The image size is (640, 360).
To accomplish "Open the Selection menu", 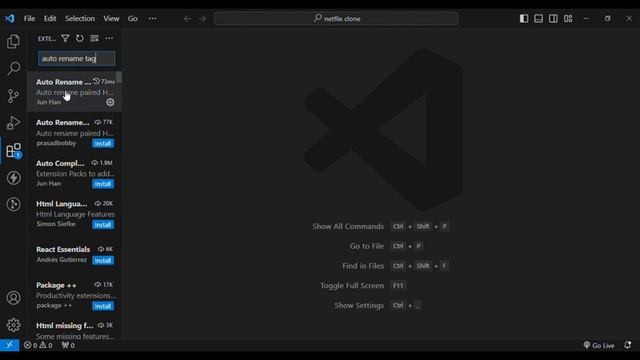I will tap(80, 19).
